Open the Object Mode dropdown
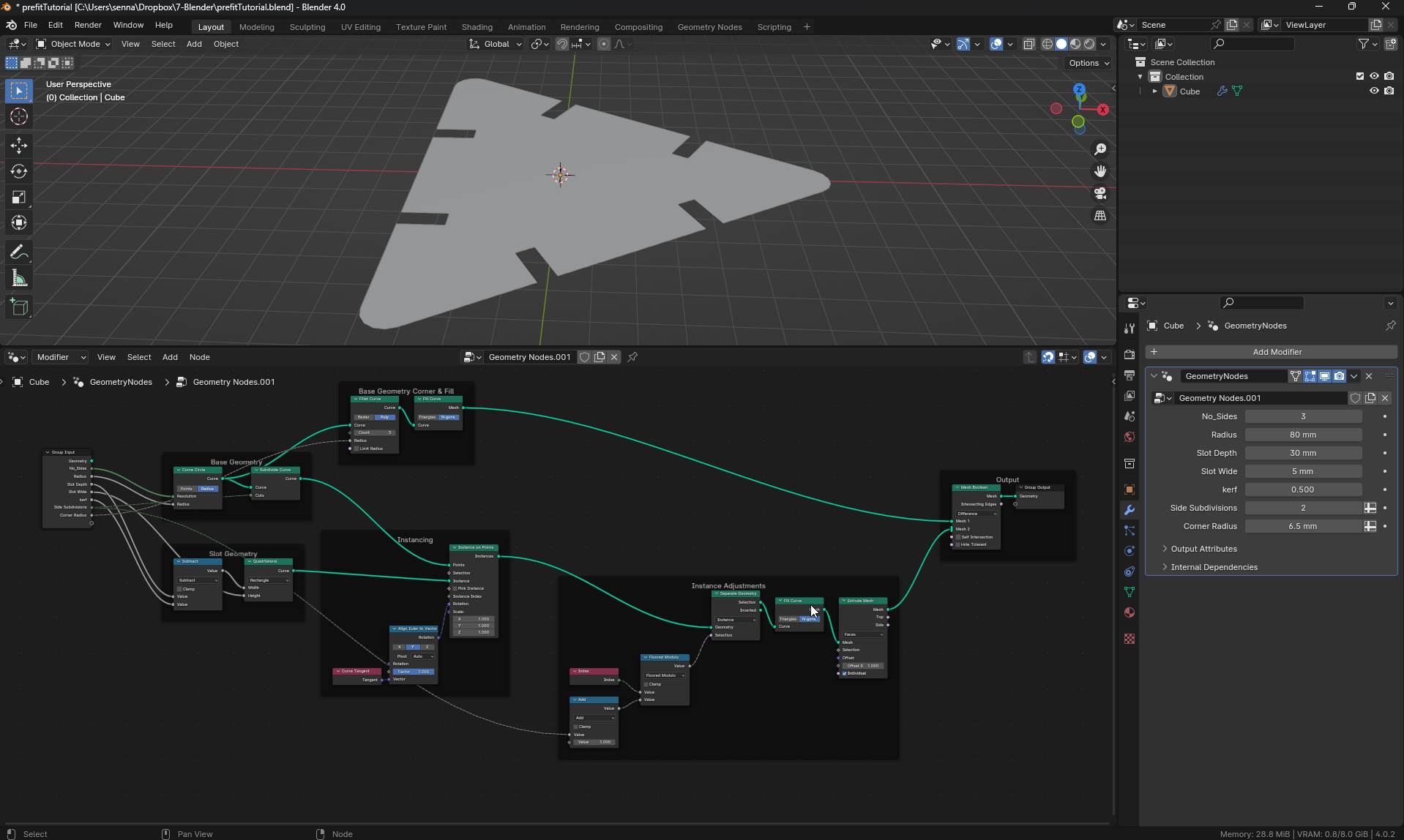The width and height of the screenshot is (1404, 840). (x=73, y=44)
